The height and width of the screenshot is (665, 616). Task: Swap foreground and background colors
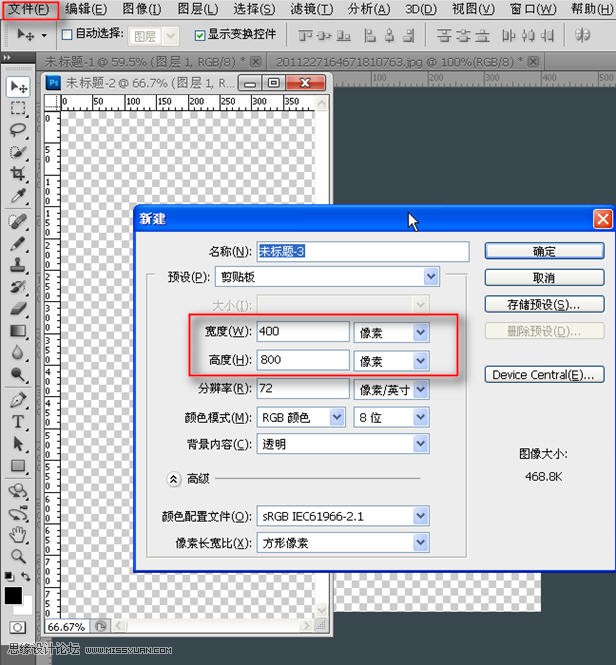pos(26,576)
